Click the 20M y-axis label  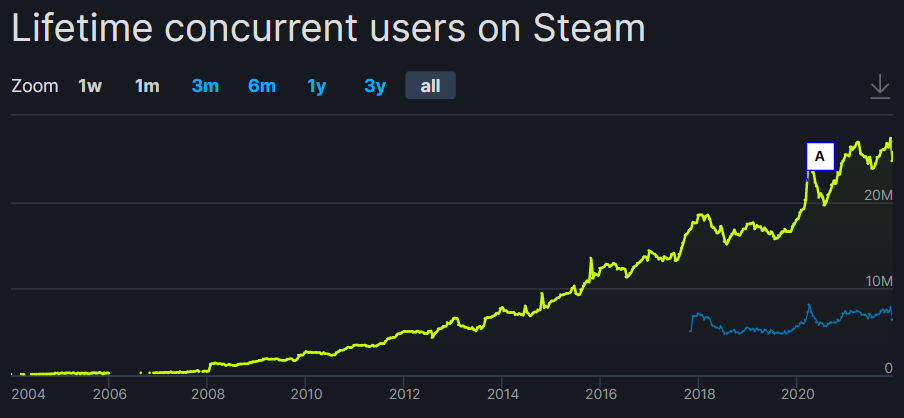[878, 195]
